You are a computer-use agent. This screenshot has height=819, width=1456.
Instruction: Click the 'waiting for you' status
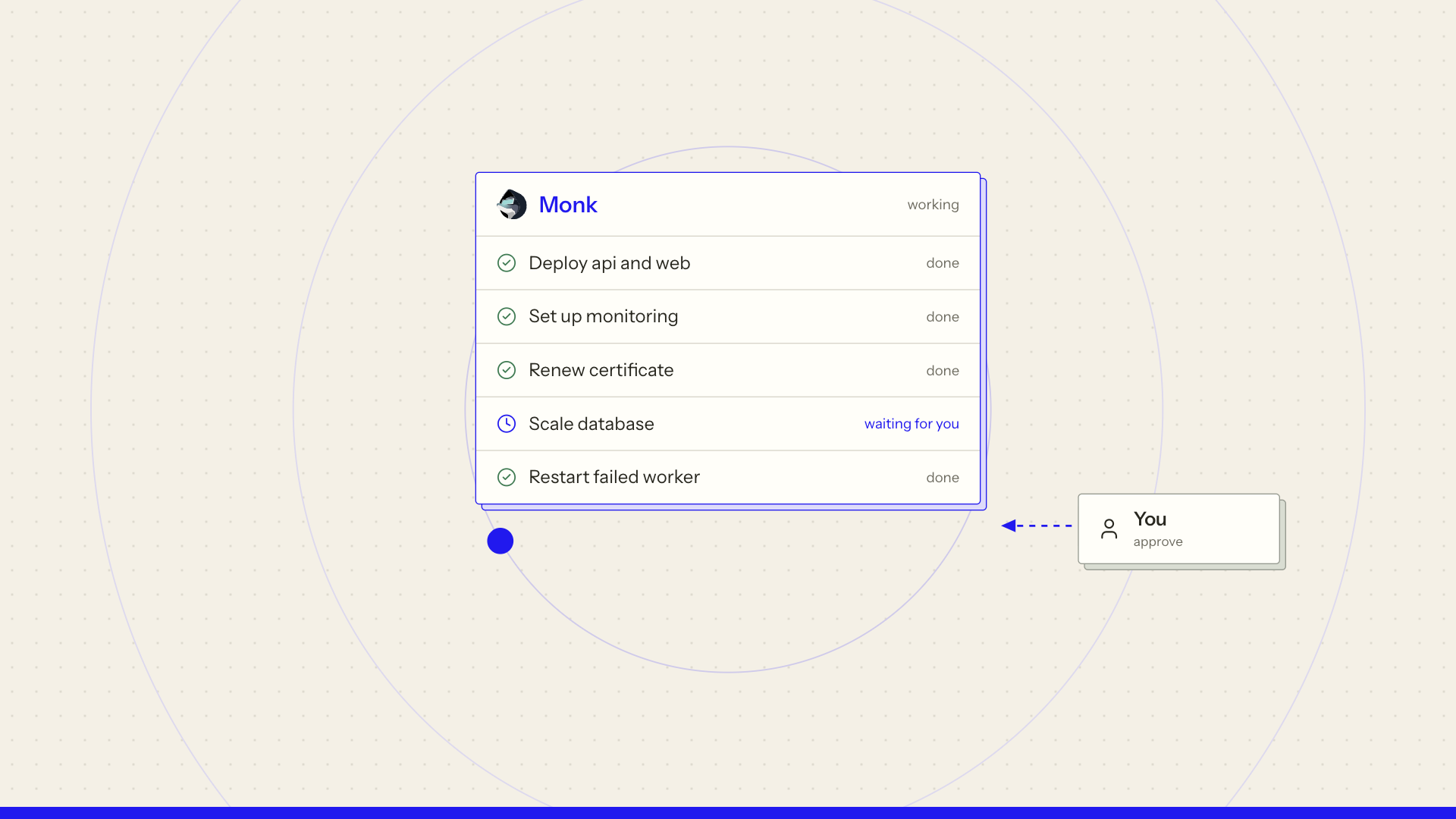pos(912,424)
